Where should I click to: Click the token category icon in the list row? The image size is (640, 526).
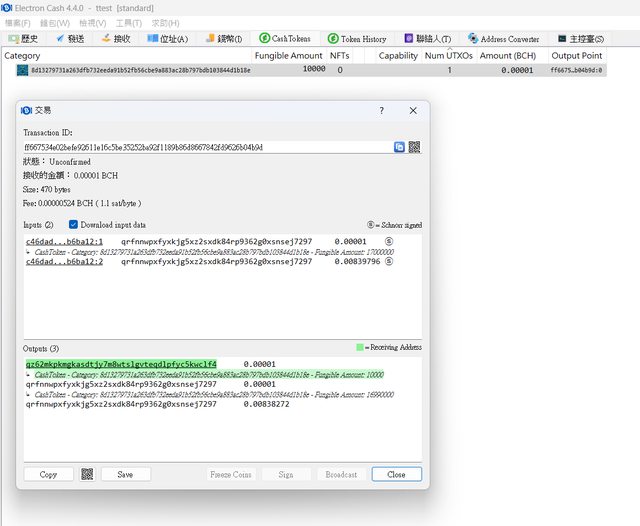[x=22, y=71]
